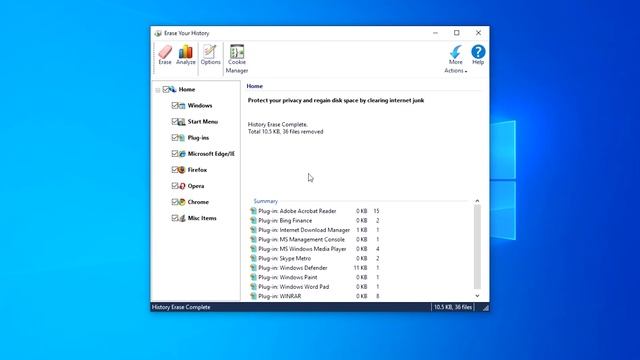Open the Help button
The image size is (640, 360).
pyautogui.click(x=478, y=55)
